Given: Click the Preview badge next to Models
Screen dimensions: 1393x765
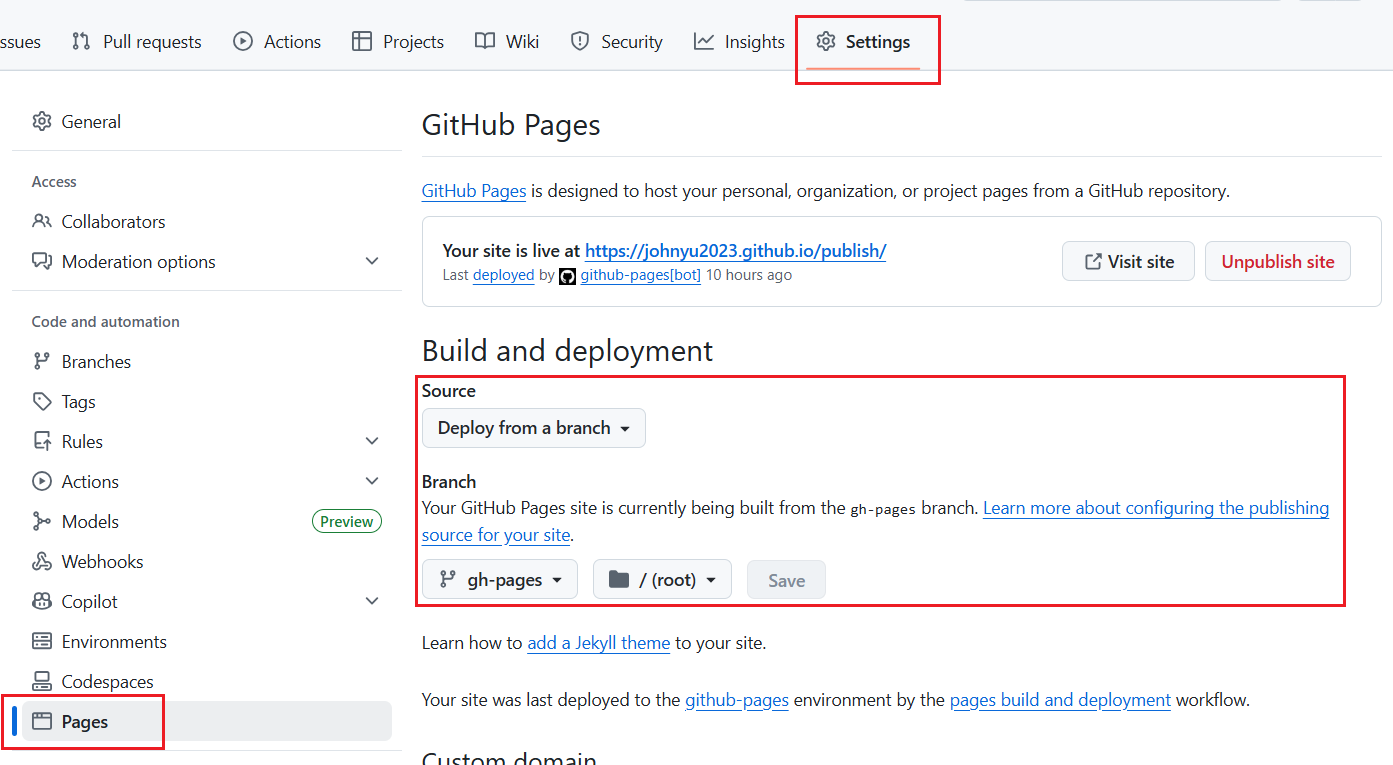Looking at the screenshot, I should point(347,521).
